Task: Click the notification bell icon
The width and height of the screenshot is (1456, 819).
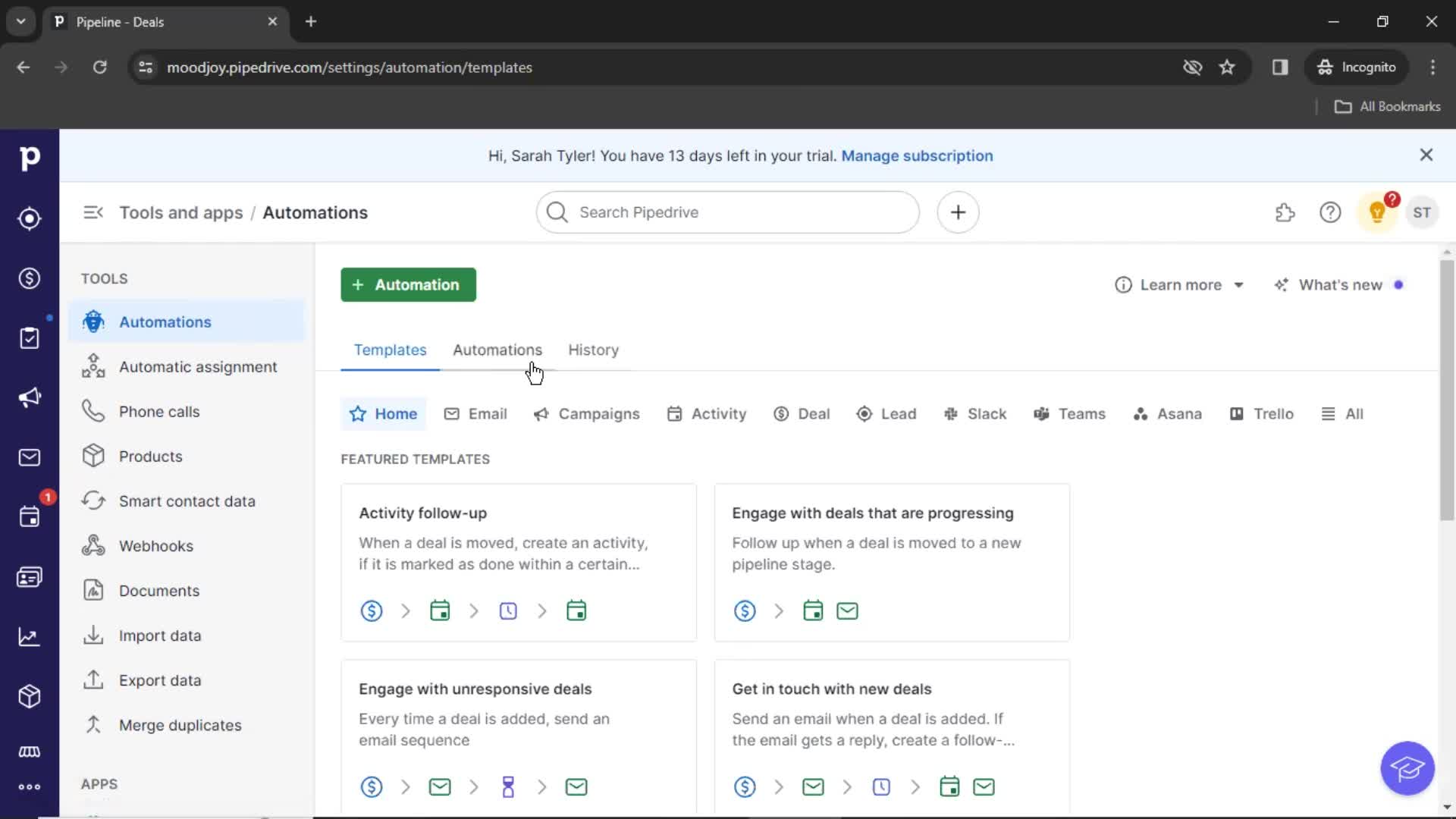Action: click(1377, 212)
